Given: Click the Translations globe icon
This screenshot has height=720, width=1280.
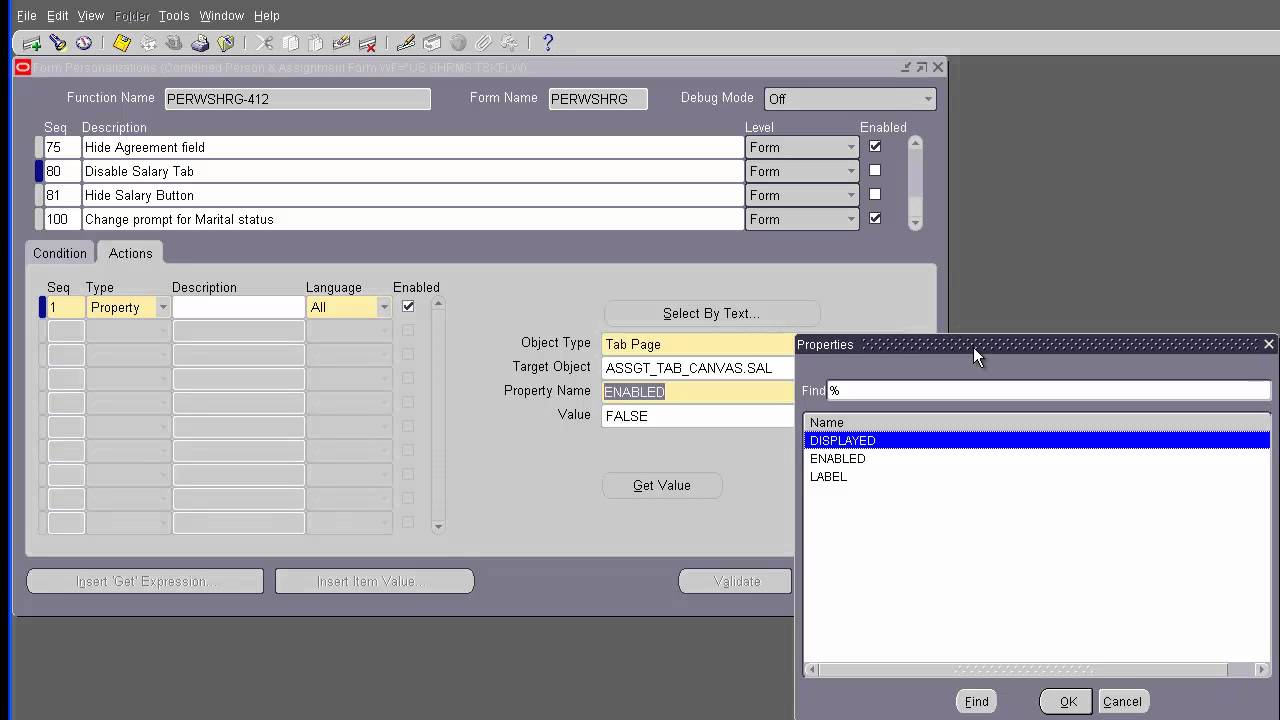Looking at the screenshot, I should point(458,43).
